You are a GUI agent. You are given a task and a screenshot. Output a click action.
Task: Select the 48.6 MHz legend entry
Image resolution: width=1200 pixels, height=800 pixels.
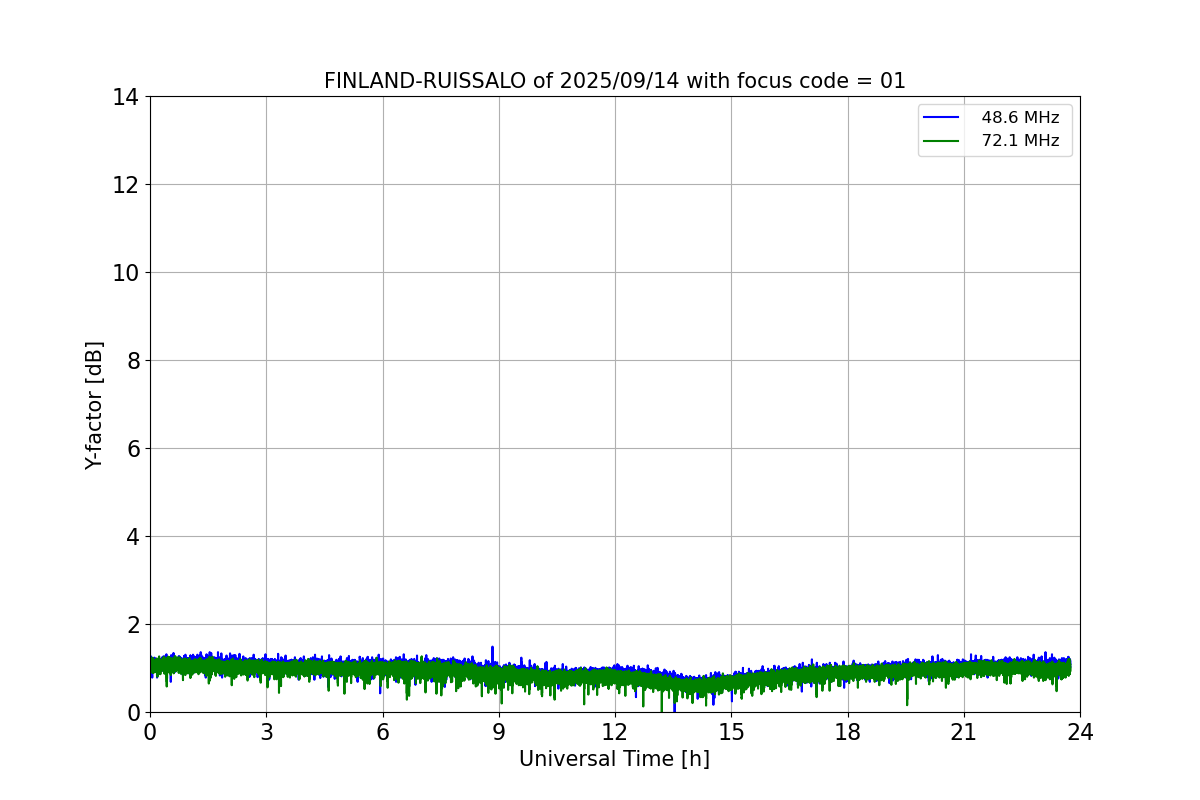1020,118
